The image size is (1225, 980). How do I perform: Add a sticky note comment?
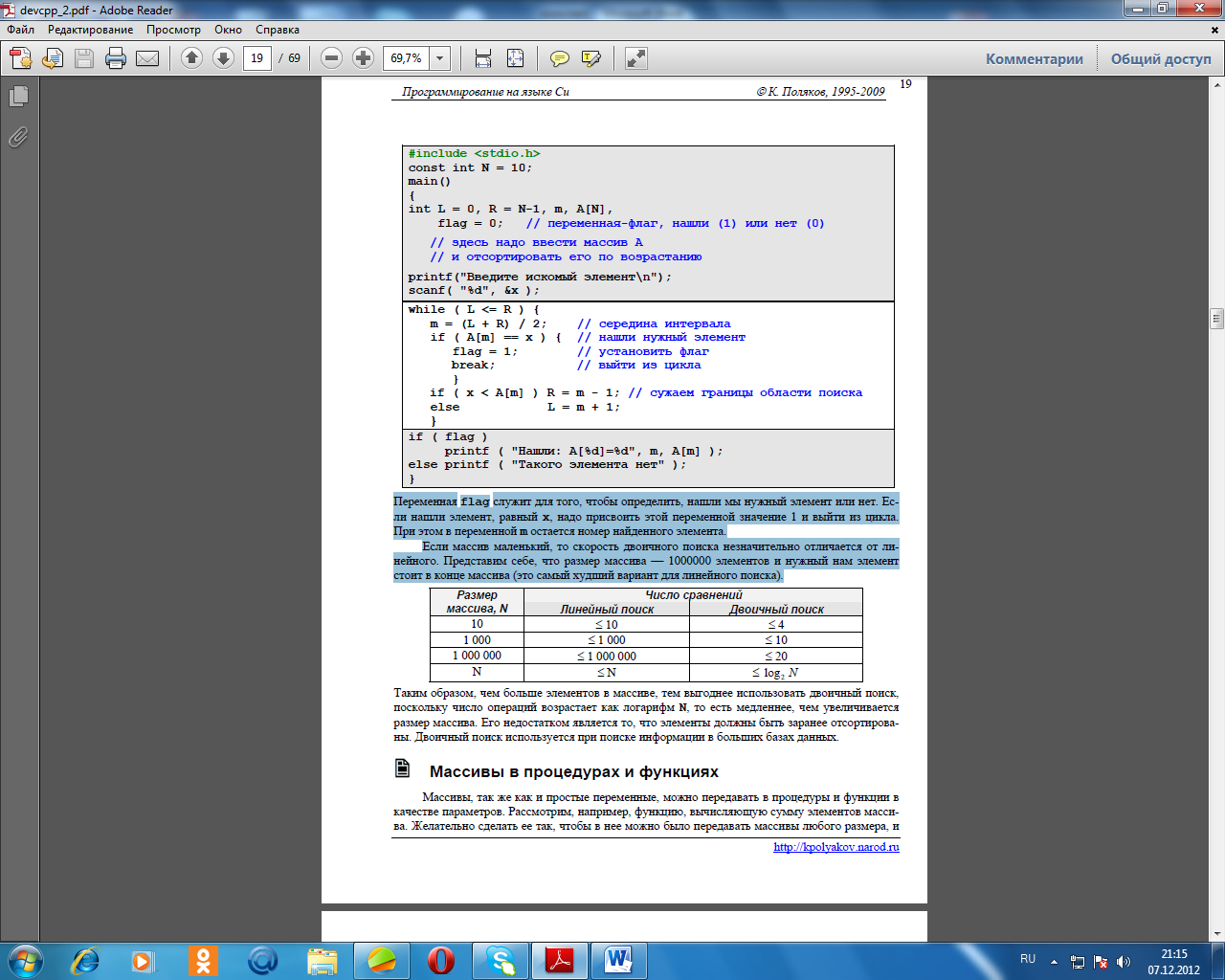click(x=560, y=58)
